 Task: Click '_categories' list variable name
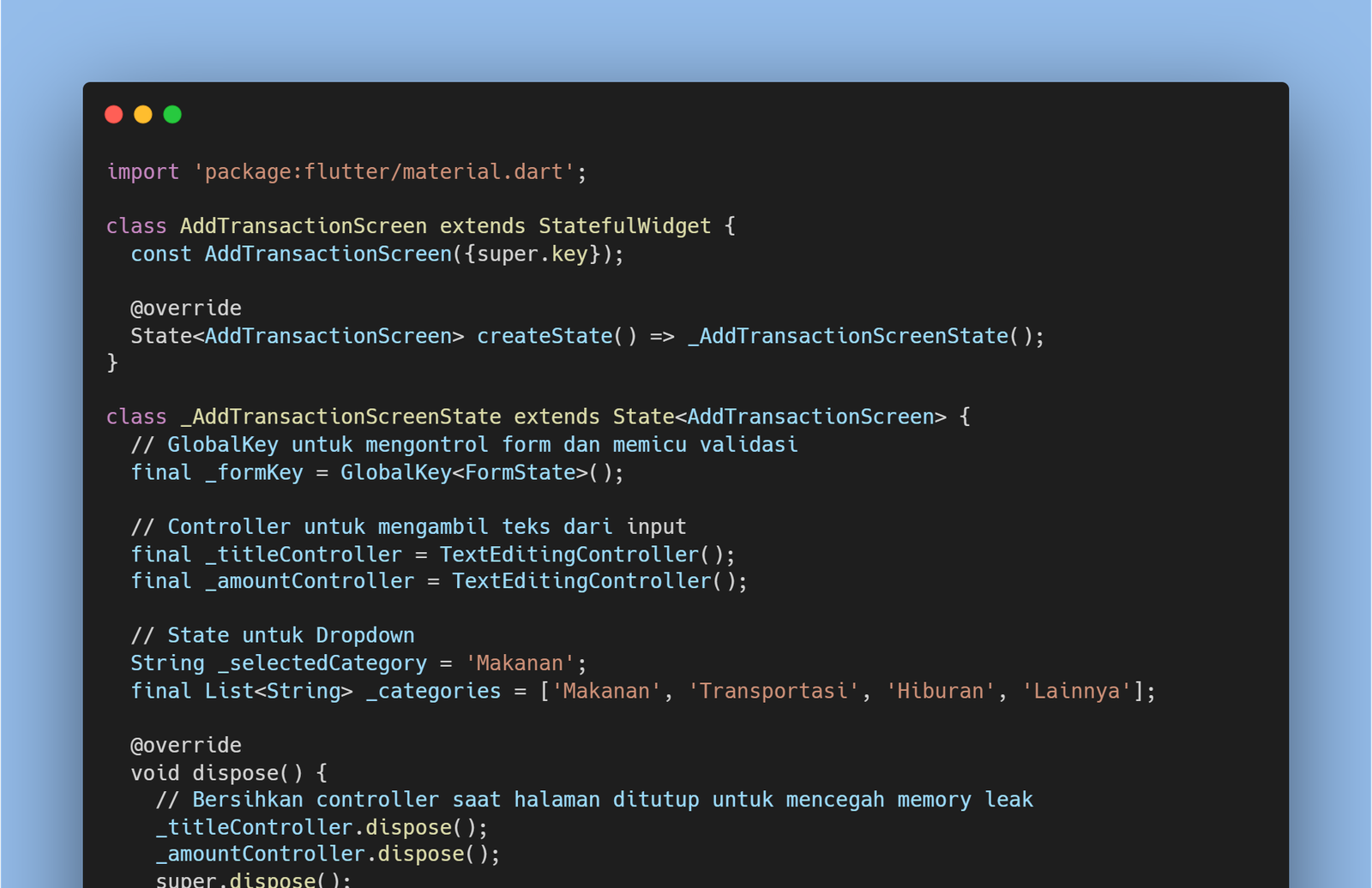[x=433, y=691]
